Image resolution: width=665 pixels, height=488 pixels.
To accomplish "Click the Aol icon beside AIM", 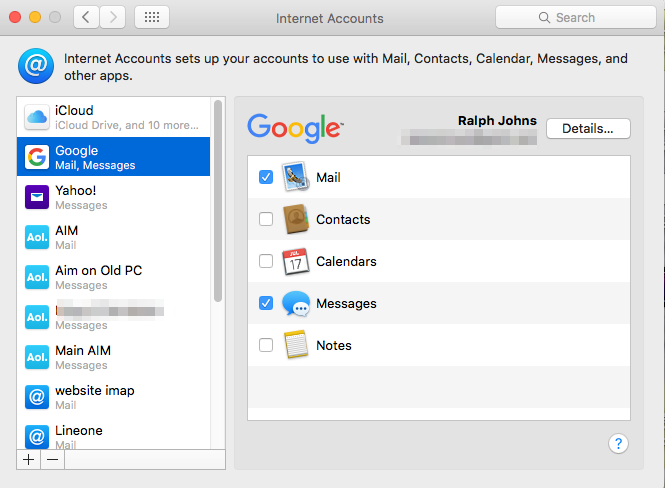I will [x=36, y=237].
